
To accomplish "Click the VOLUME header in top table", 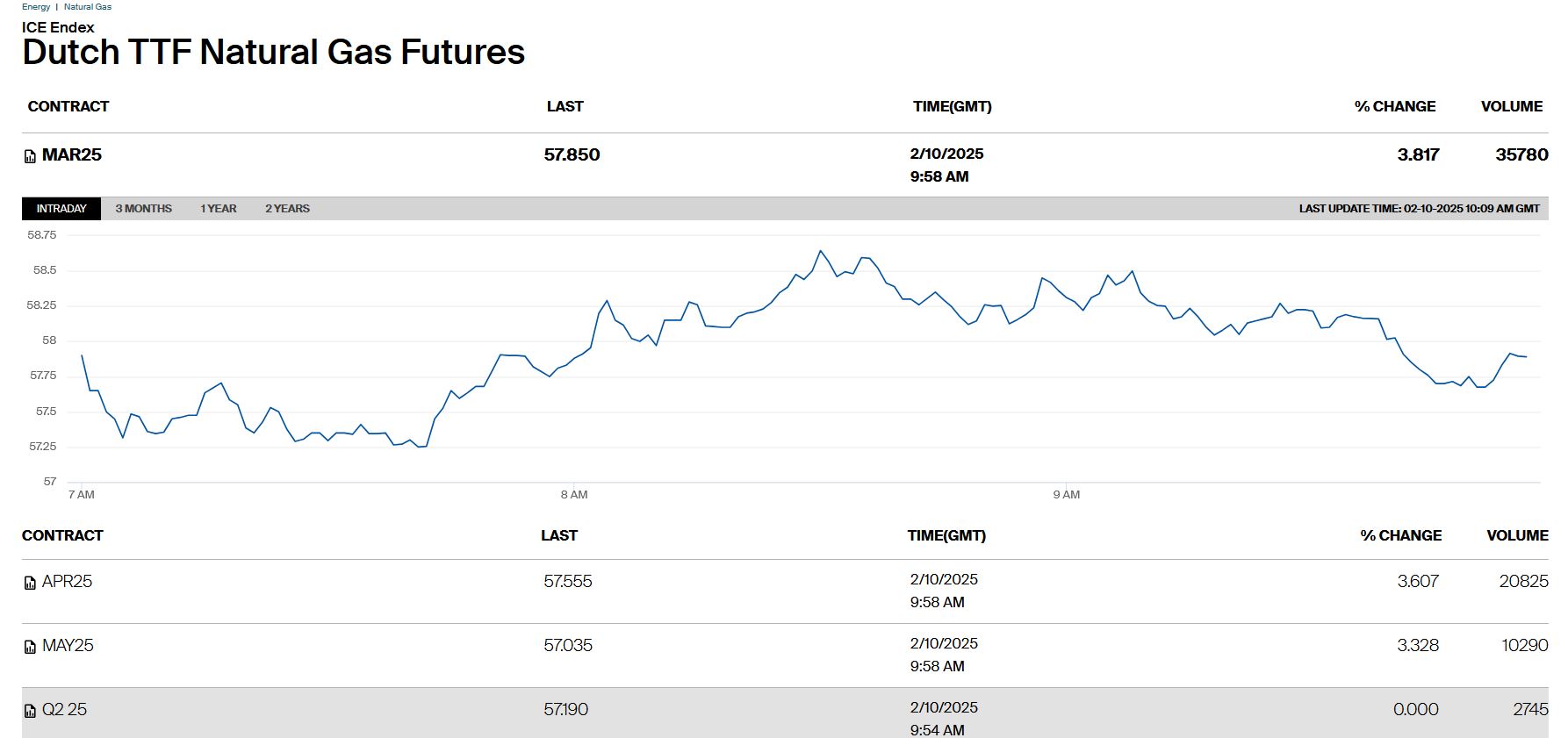I will point(1511,107).
